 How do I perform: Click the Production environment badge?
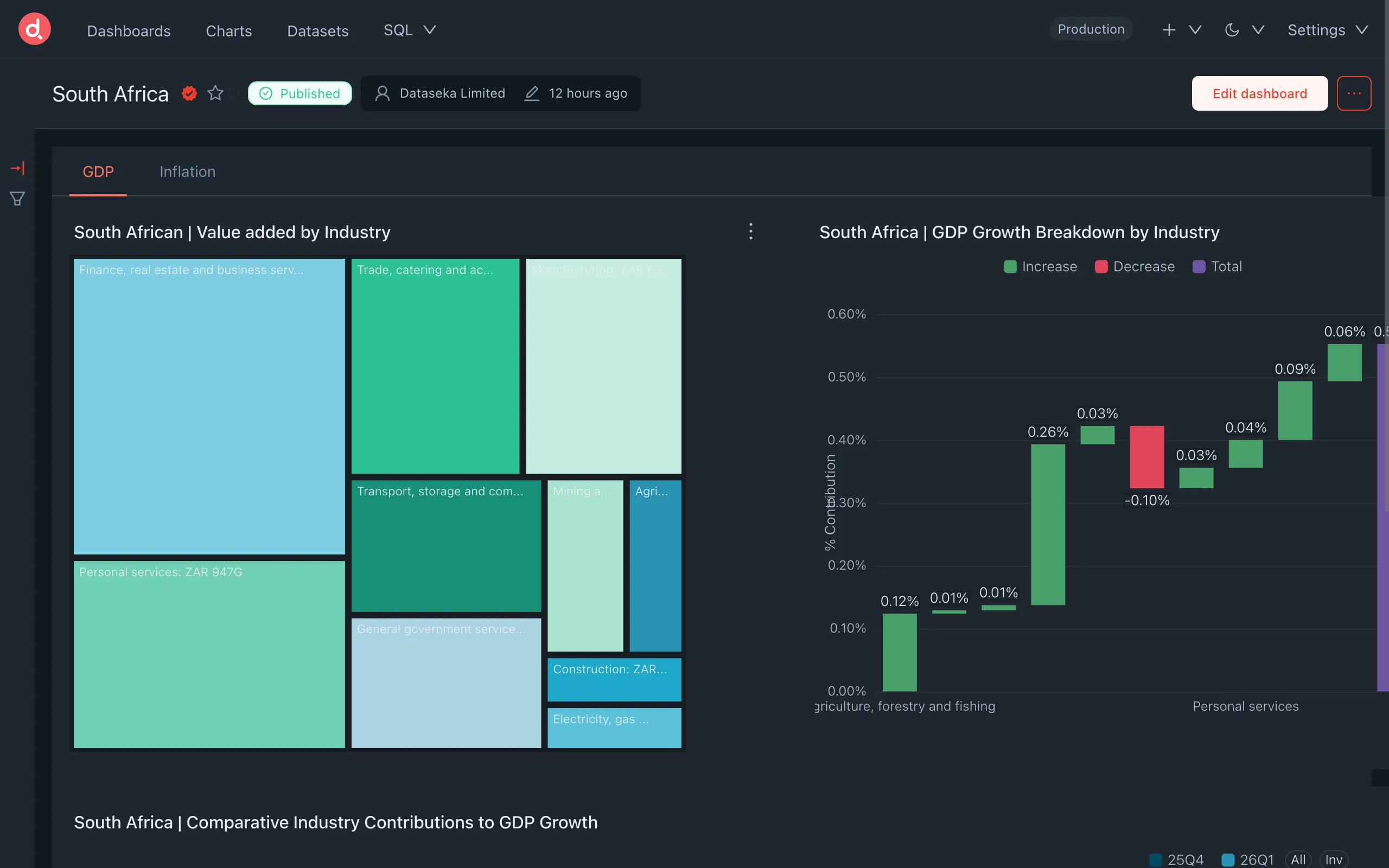click(x=1091, y=29)
